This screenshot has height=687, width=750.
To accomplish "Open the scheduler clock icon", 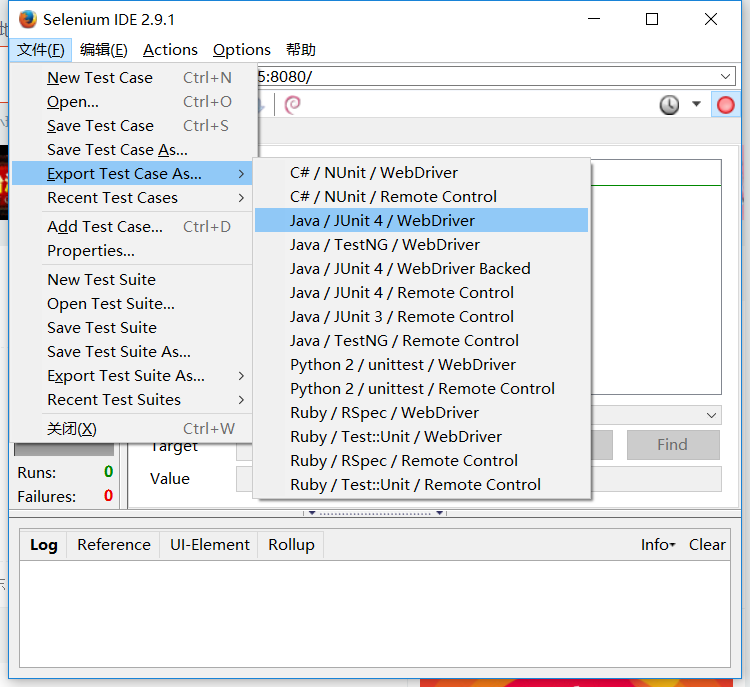I will 669,105.
